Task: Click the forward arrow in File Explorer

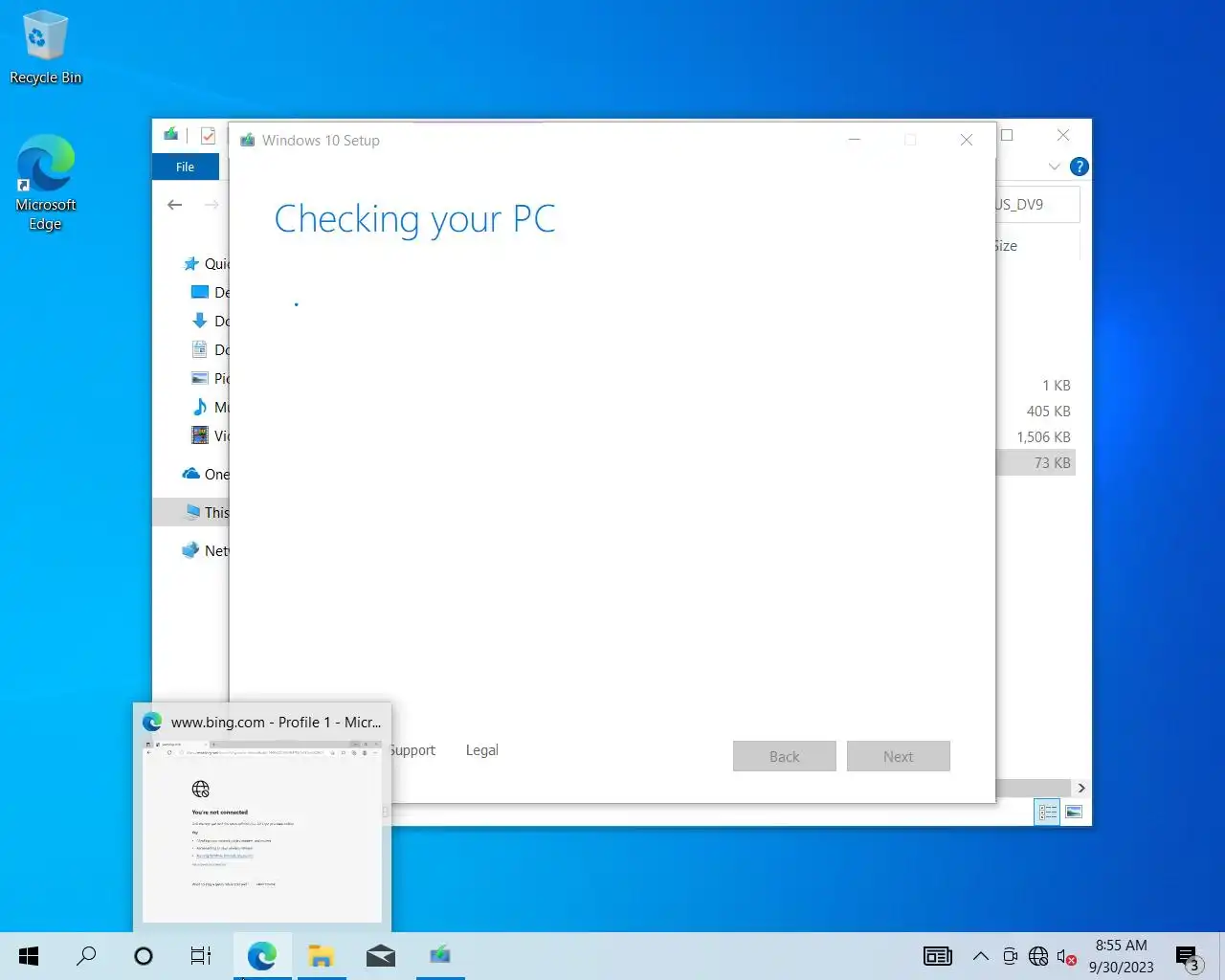Action: [x=212, y=205]
